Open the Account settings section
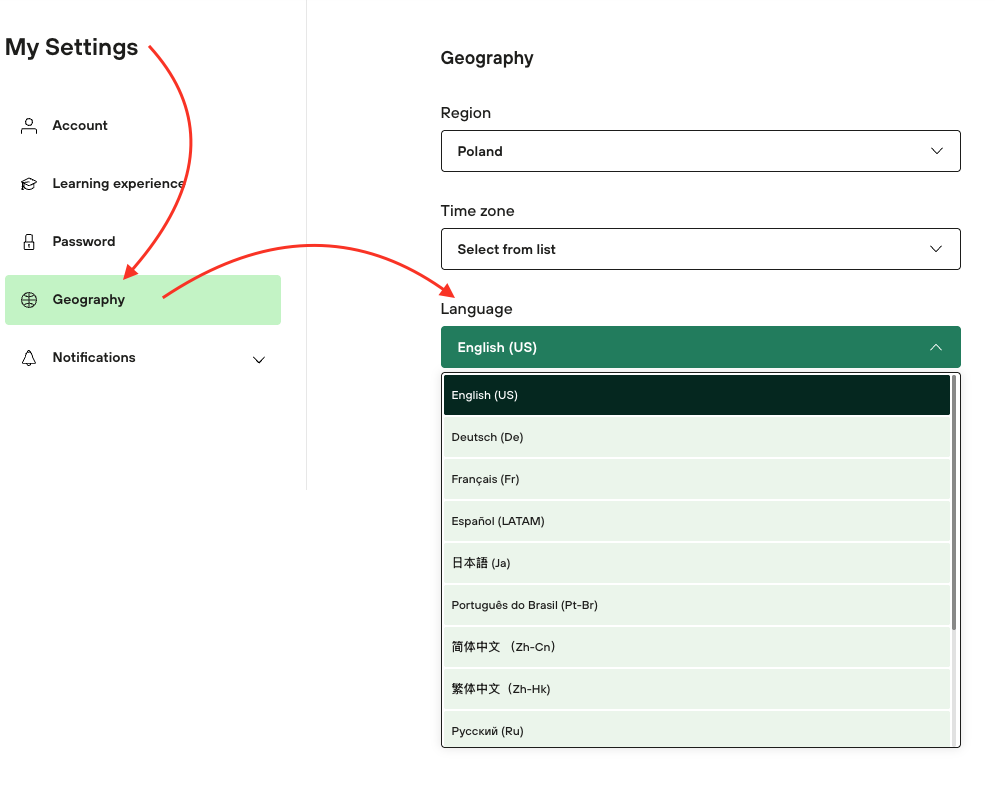 click(x=80, y=126)
